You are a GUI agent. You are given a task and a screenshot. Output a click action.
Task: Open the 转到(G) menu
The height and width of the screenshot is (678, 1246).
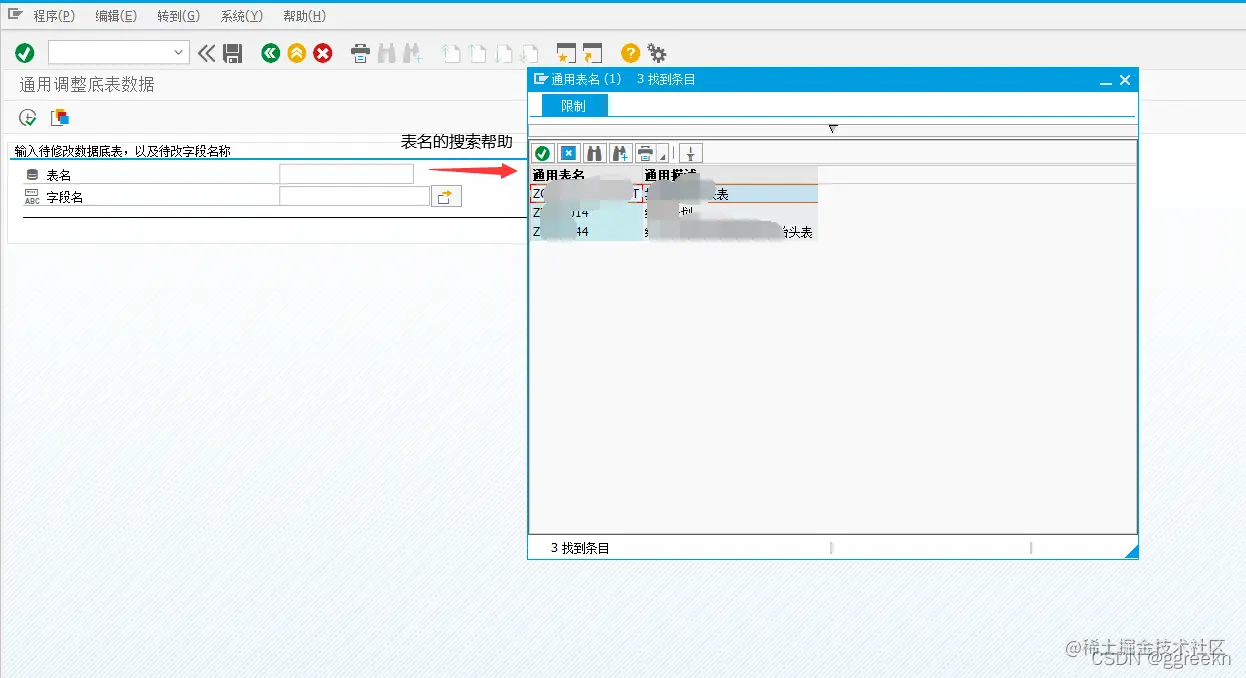pos(179,15)
